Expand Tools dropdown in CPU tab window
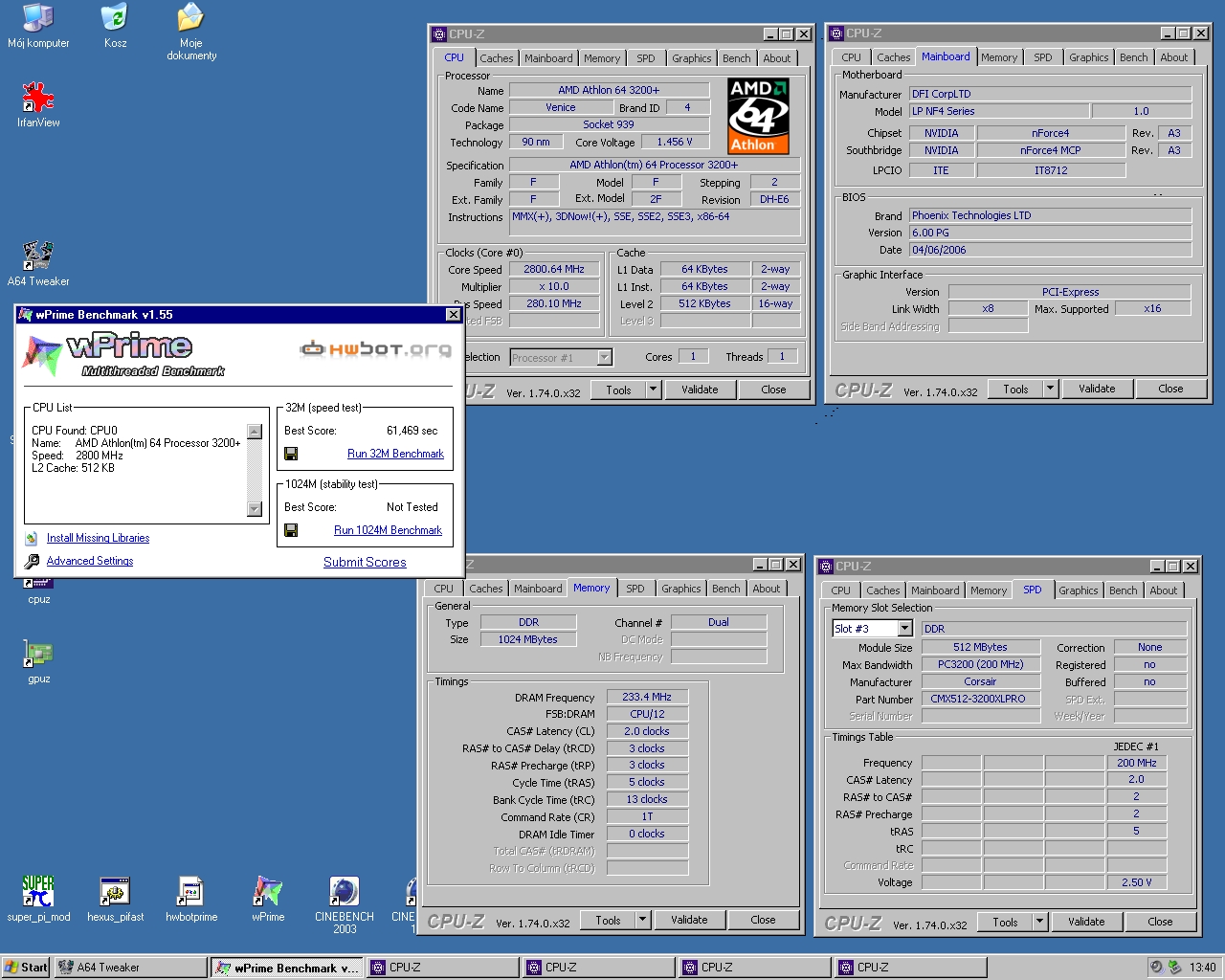This screenshot has height=980, width=1225. click(x=654, y=390)
